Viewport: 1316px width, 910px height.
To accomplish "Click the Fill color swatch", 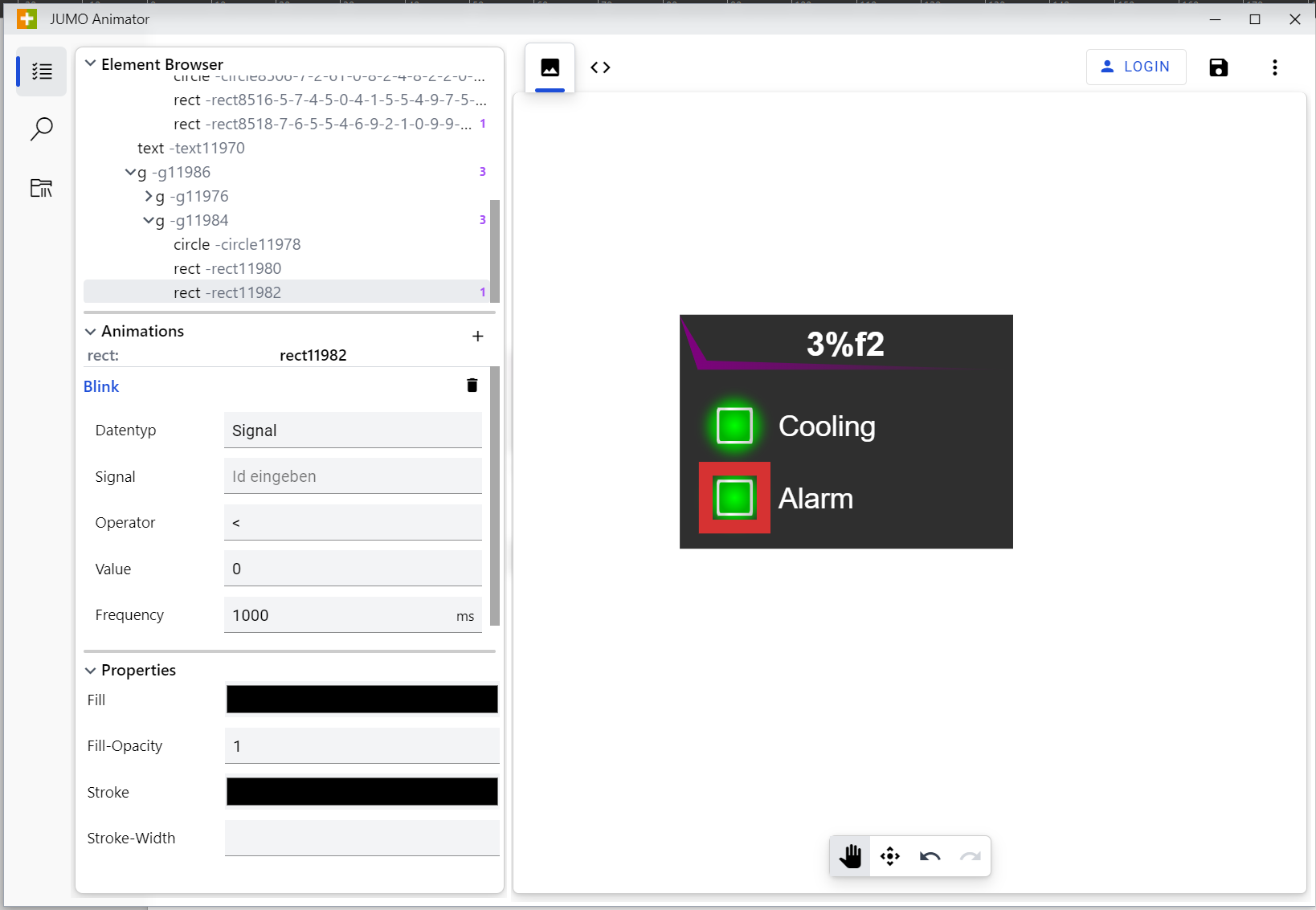I will [x=362, y=700].
